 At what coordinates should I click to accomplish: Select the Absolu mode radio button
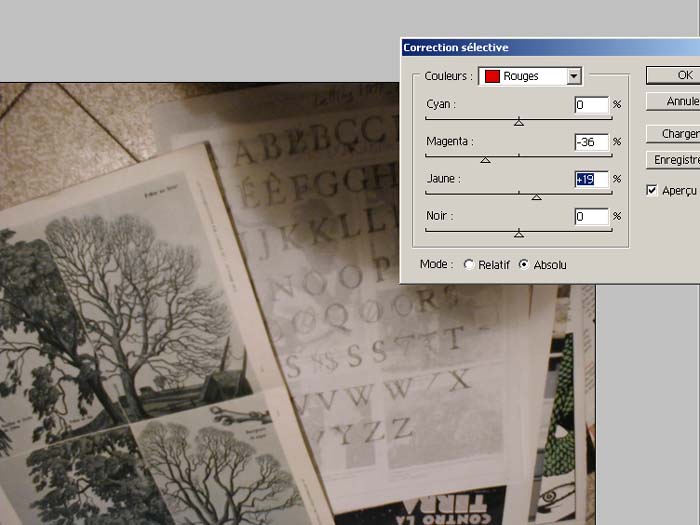(524, 265)
